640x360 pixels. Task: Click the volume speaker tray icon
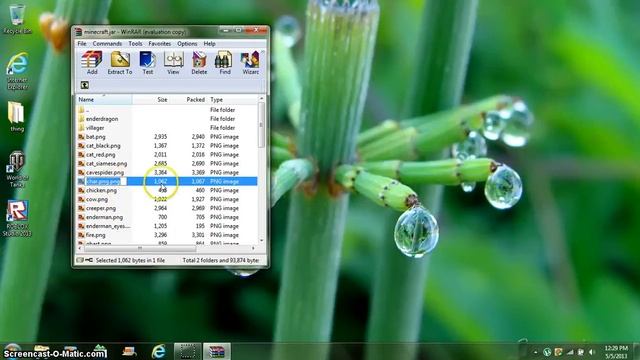[x=591, y=352]
